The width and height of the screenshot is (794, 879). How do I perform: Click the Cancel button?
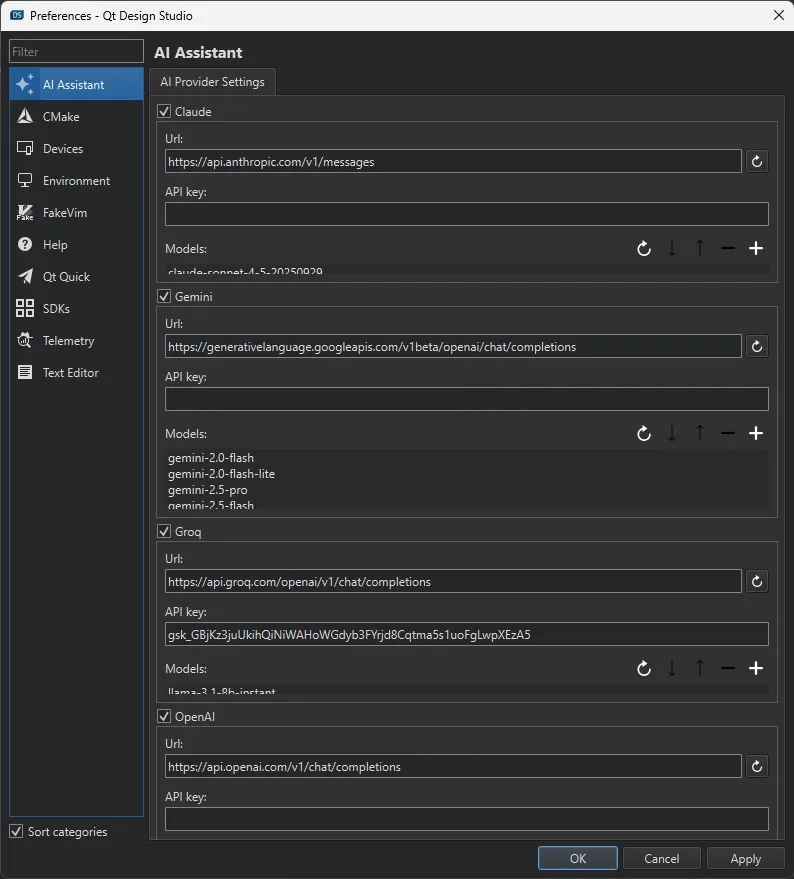coord(661,858)
